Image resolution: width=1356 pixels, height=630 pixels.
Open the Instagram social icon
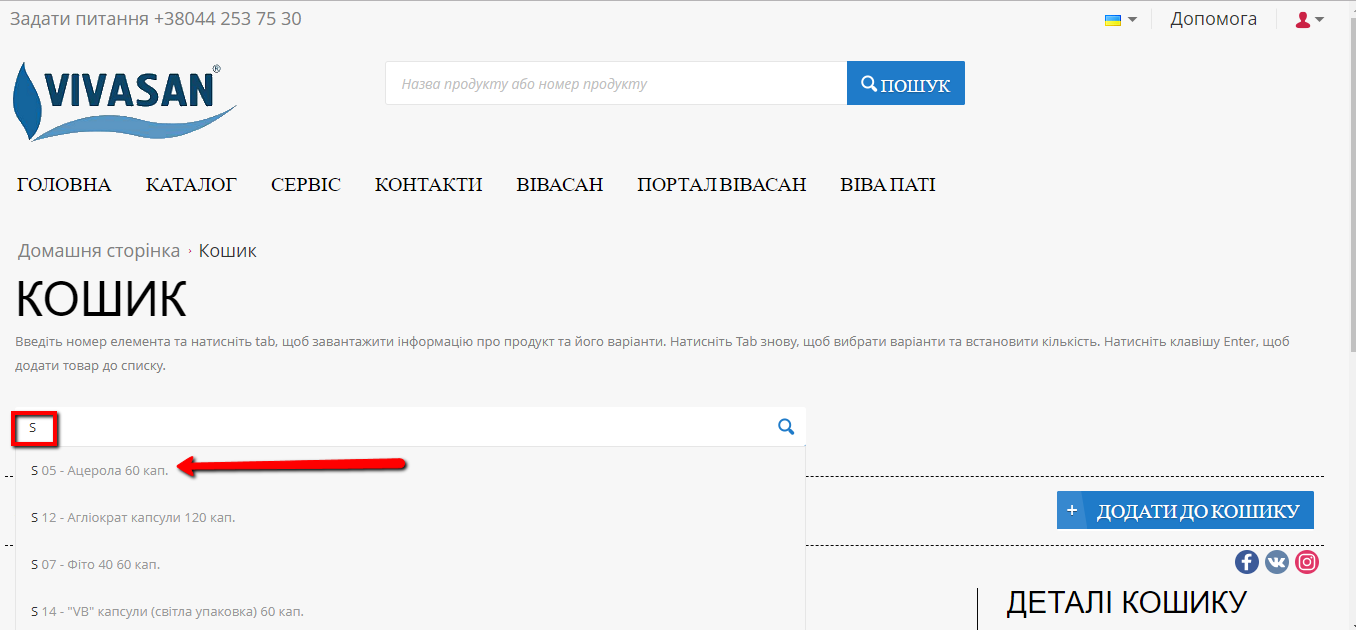pos(1307,562)
